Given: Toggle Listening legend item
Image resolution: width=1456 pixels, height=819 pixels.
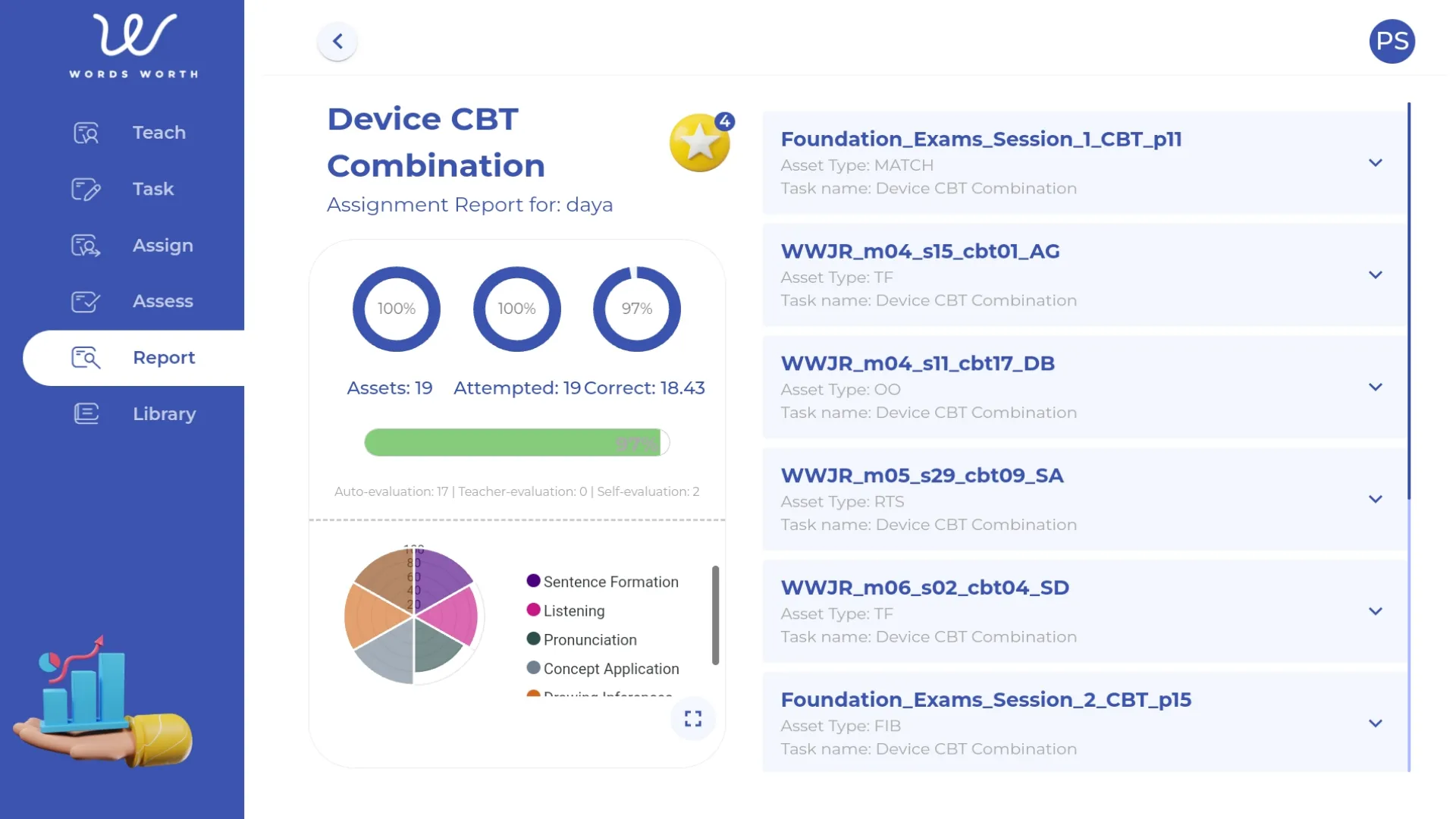Looking at the screenshot, I should tap(566, 610).
